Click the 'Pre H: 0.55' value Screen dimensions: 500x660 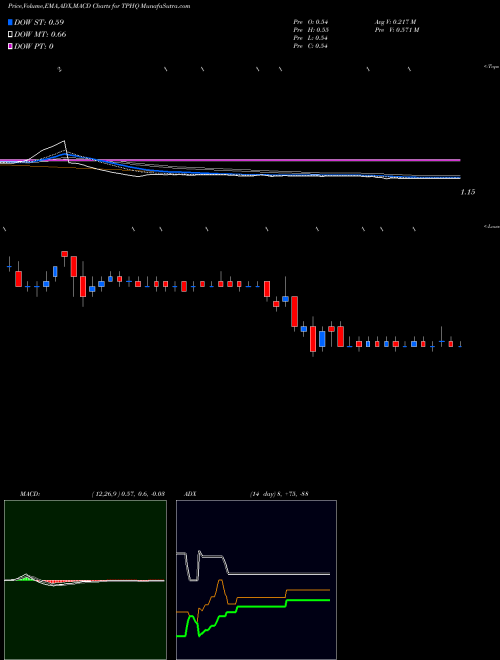click(311, 30)
